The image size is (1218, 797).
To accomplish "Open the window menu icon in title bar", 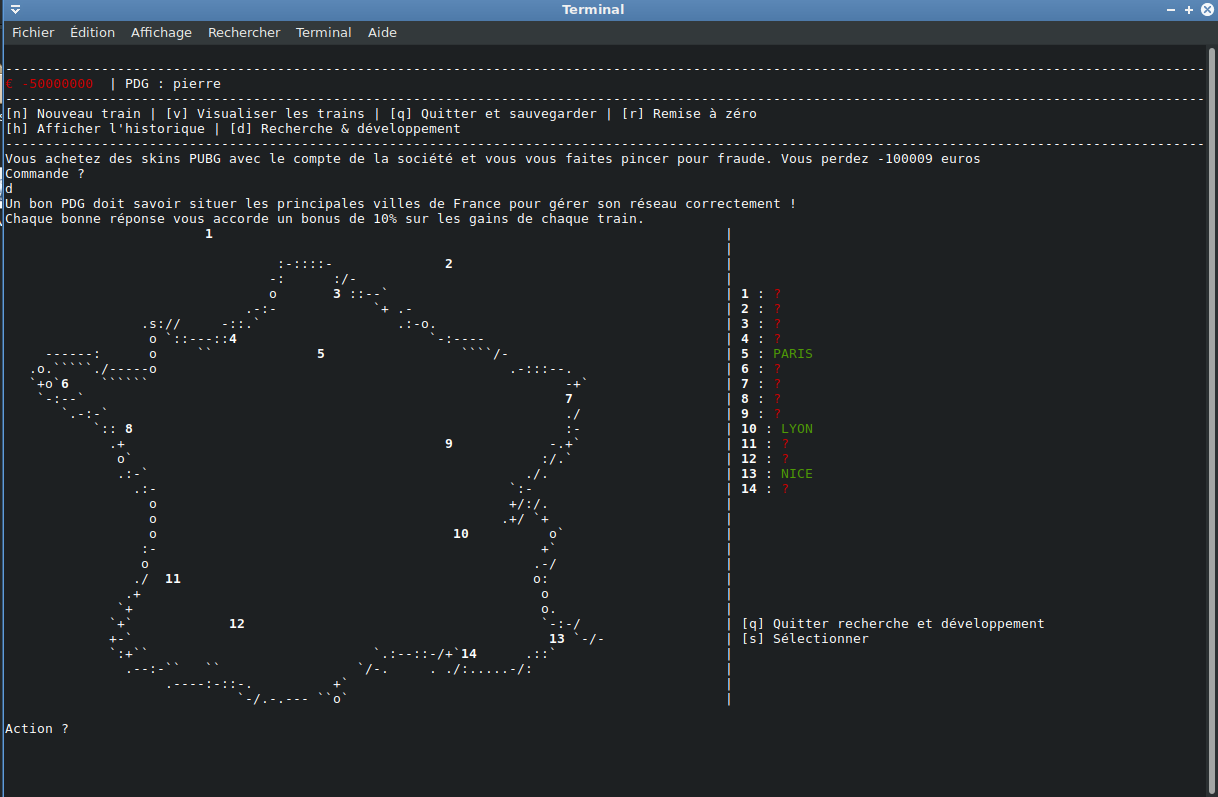I will [15, 9].
